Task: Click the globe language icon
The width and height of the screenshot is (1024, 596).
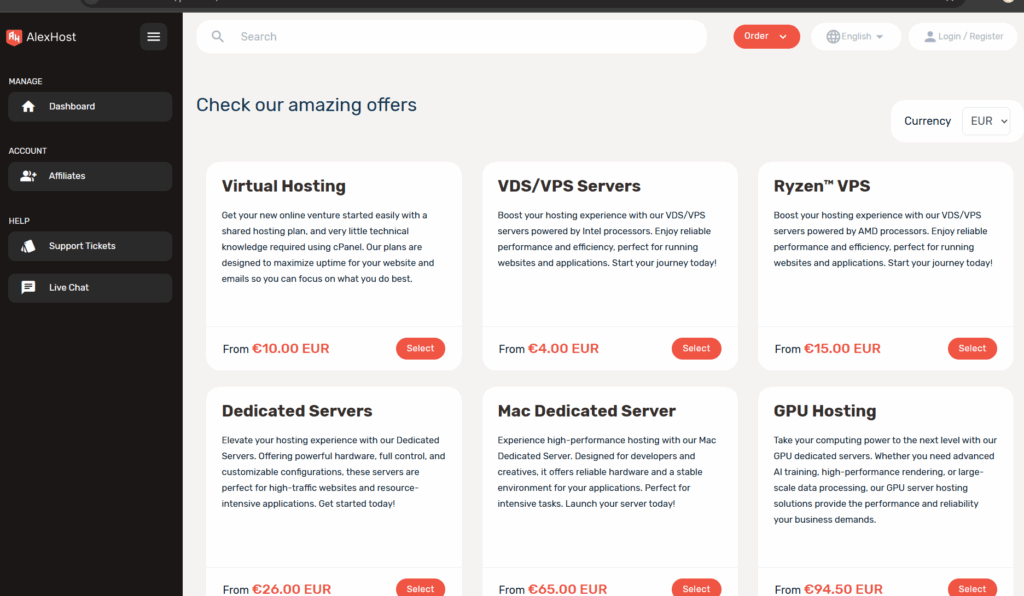Action: coord(833,37)
